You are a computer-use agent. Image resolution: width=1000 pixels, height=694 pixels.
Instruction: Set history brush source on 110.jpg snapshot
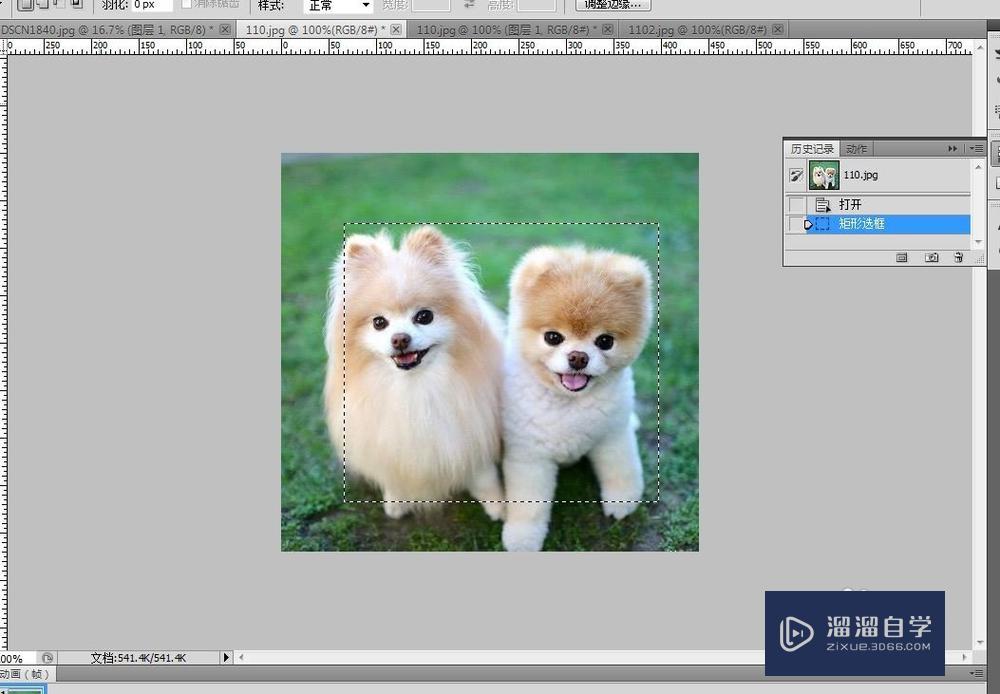(796, 175)
